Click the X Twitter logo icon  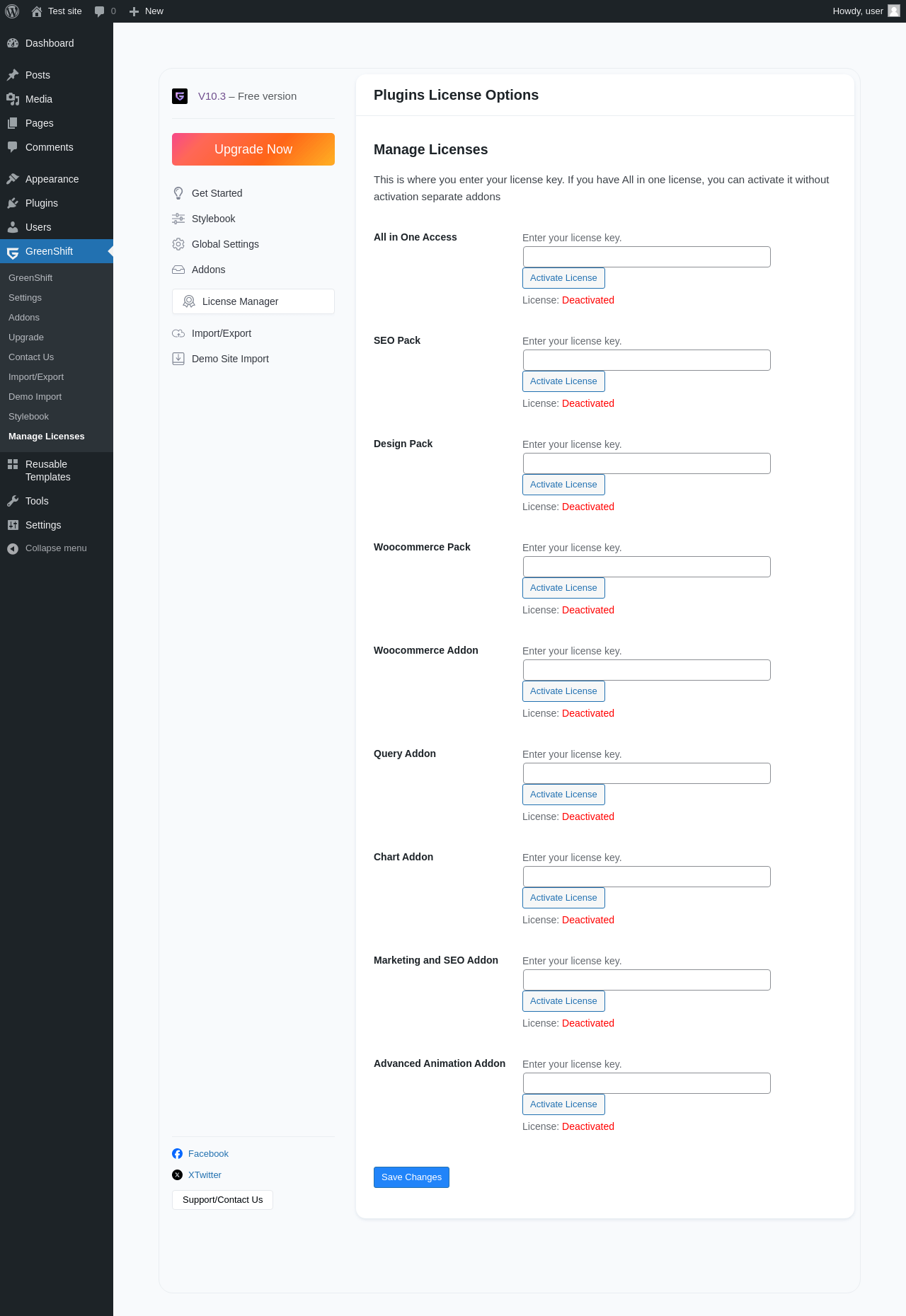point(177,1175)
